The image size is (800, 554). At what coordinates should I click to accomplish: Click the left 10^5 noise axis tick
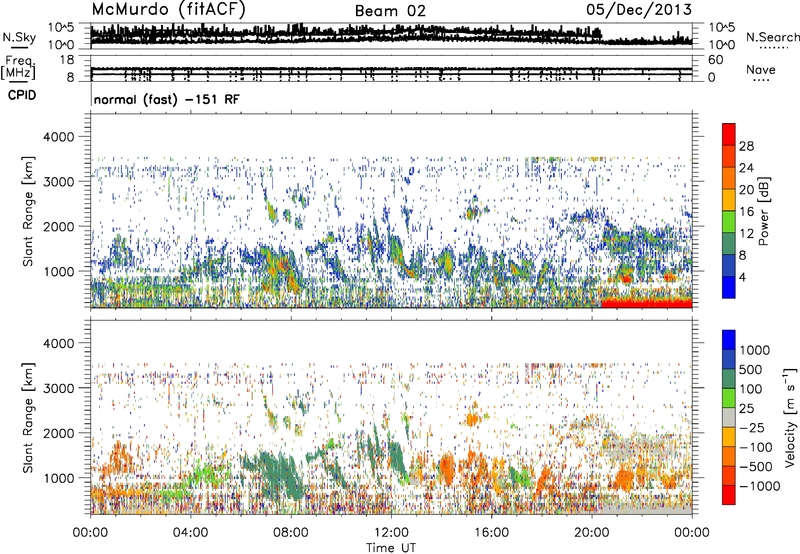[x=62, y=27]
